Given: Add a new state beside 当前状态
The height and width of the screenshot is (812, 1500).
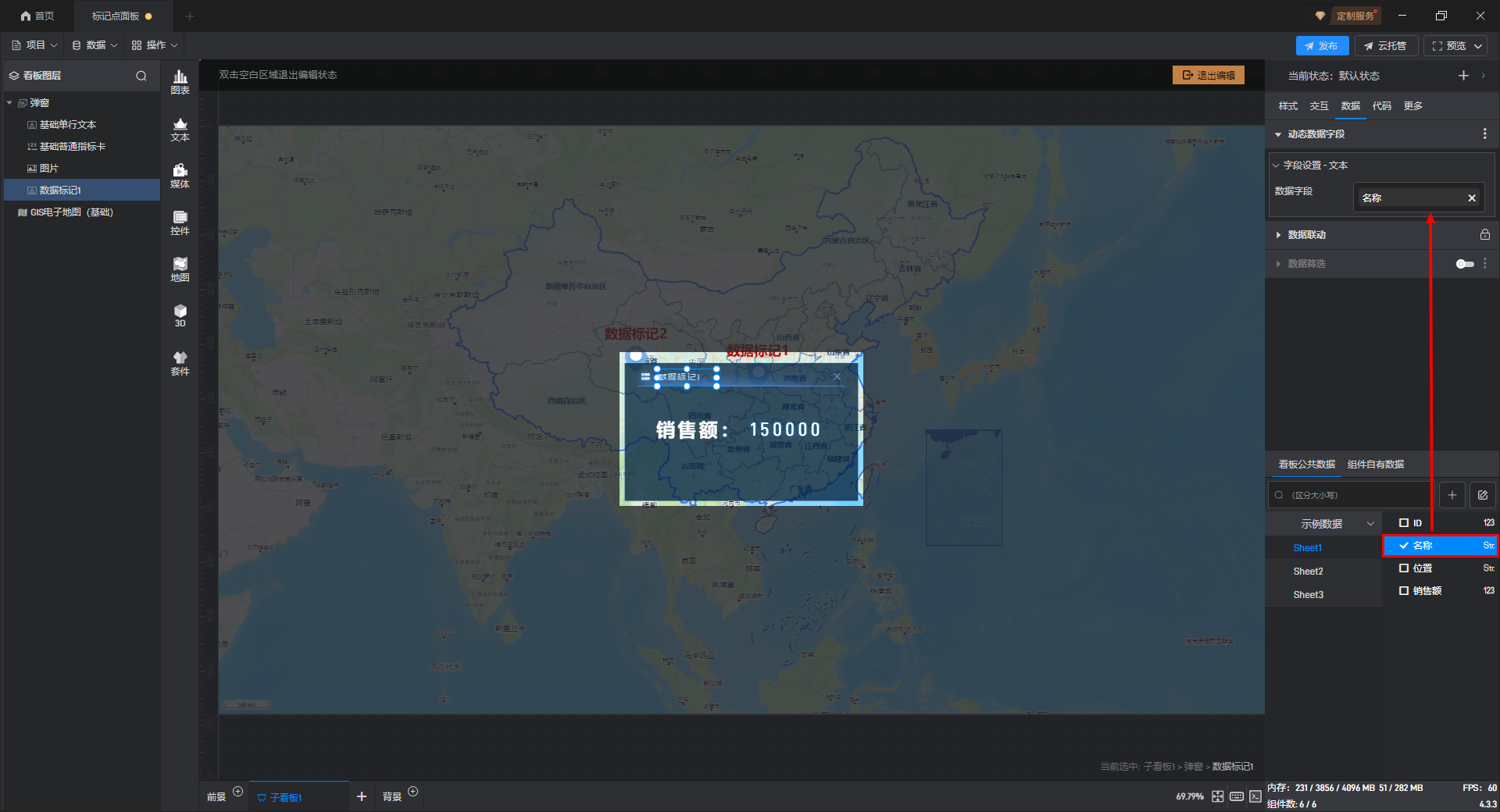Looking at the screenshot, I should pos(1463,76).
